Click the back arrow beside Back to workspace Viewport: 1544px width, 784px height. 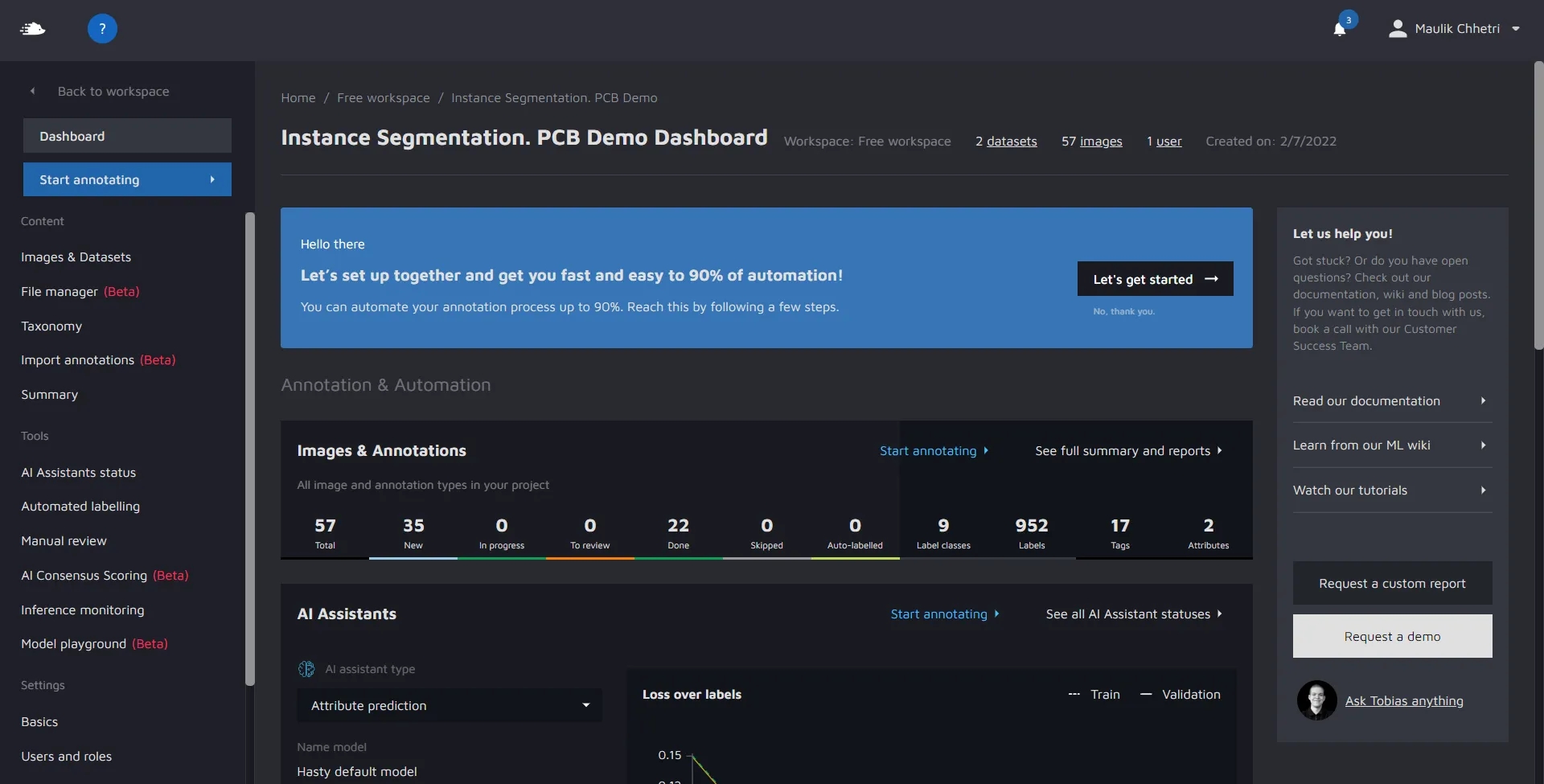(33, 92)
